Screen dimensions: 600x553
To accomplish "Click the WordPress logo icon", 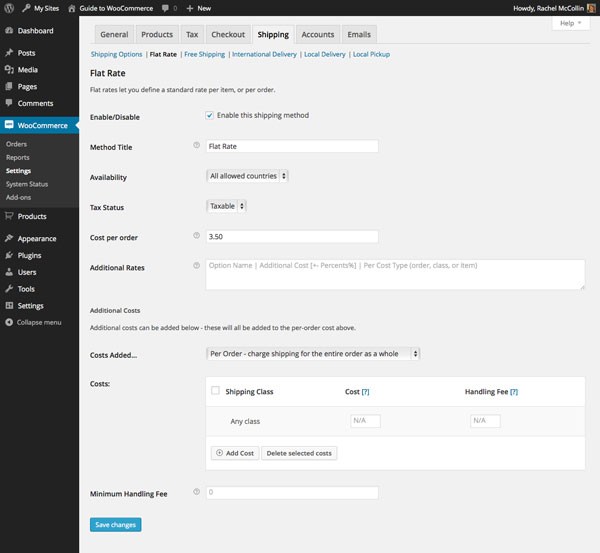I will coord(9,8).
